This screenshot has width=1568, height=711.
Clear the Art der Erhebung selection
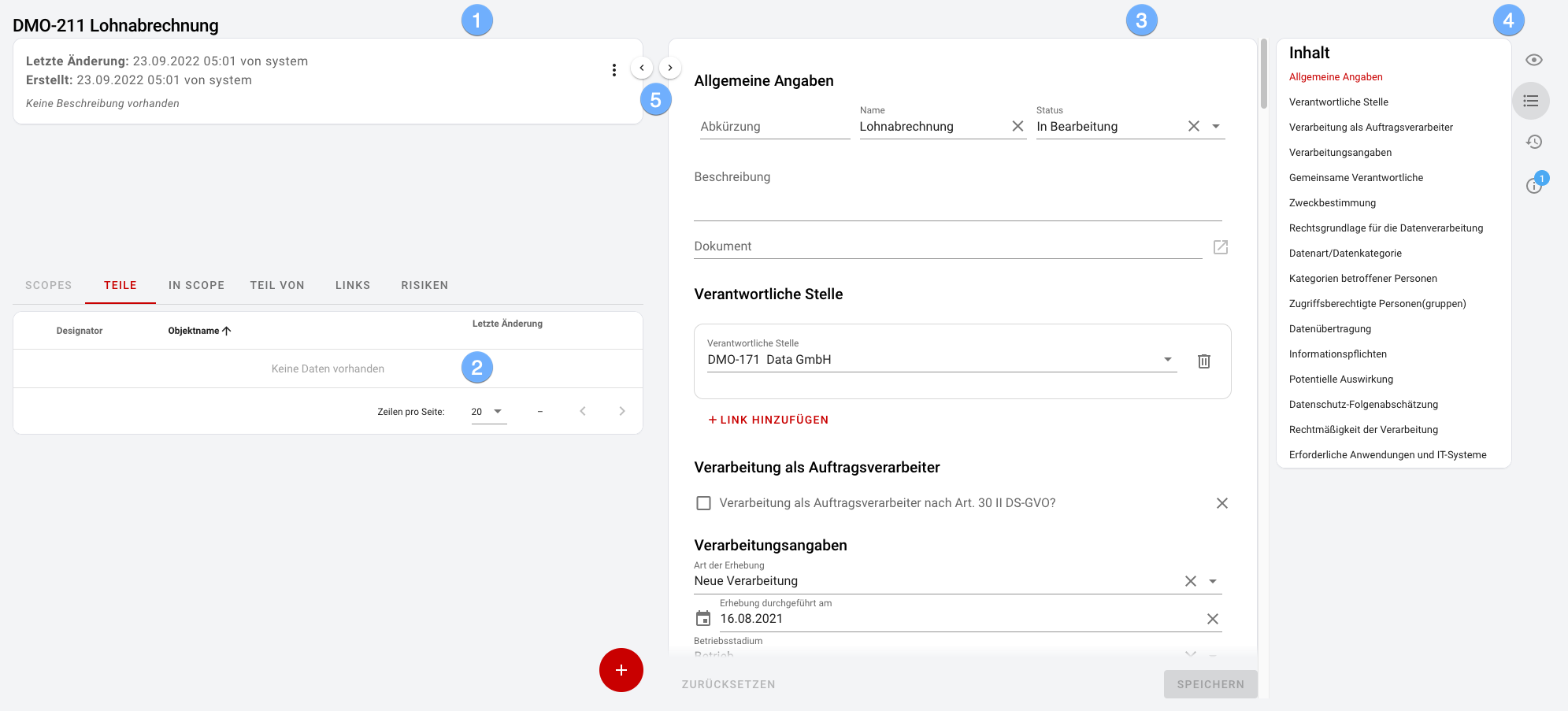(x=1190, y=580)
